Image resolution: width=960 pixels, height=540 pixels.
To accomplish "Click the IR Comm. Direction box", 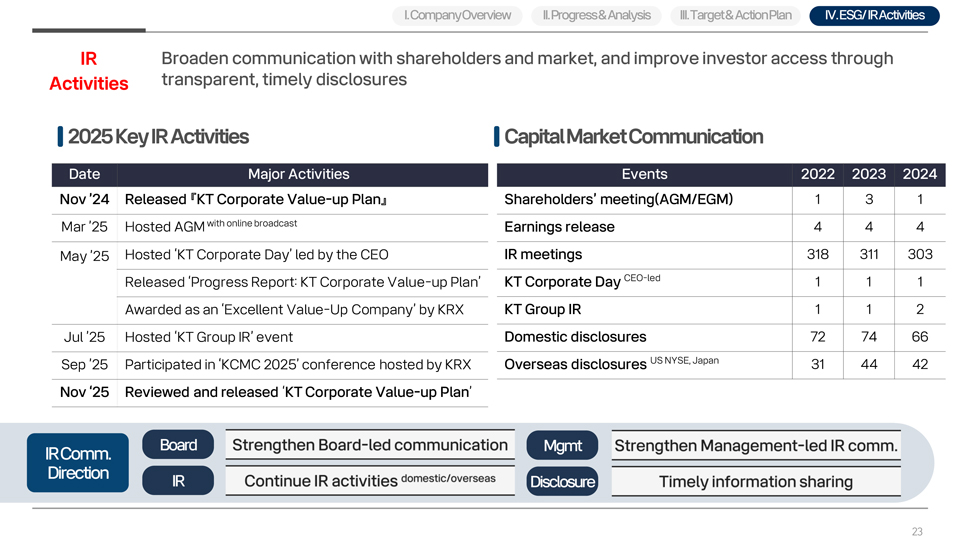I will point(78,463).
